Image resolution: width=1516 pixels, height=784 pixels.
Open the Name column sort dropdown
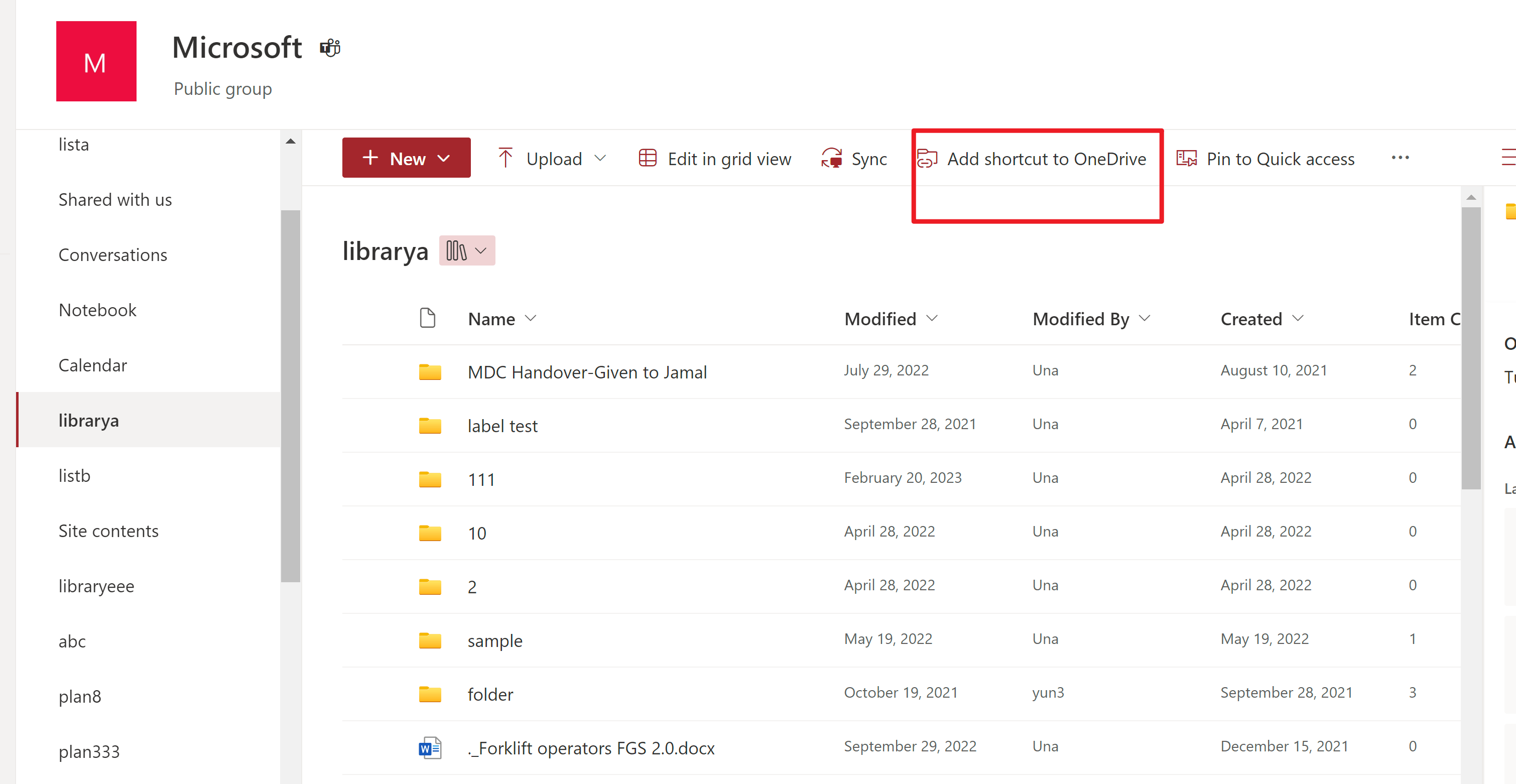530,318
